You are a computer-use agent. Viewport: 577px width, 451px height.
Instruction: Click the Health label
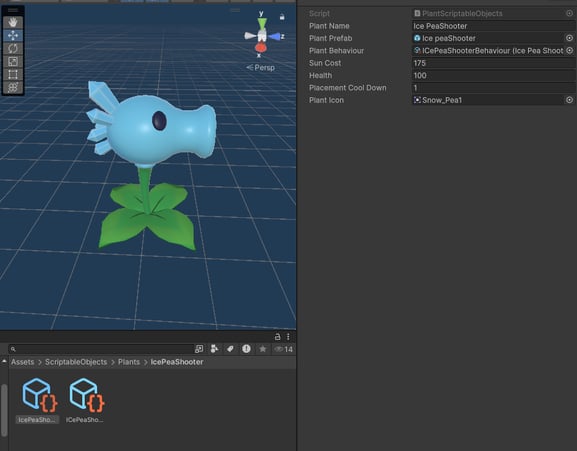click(x=321, y=75)
